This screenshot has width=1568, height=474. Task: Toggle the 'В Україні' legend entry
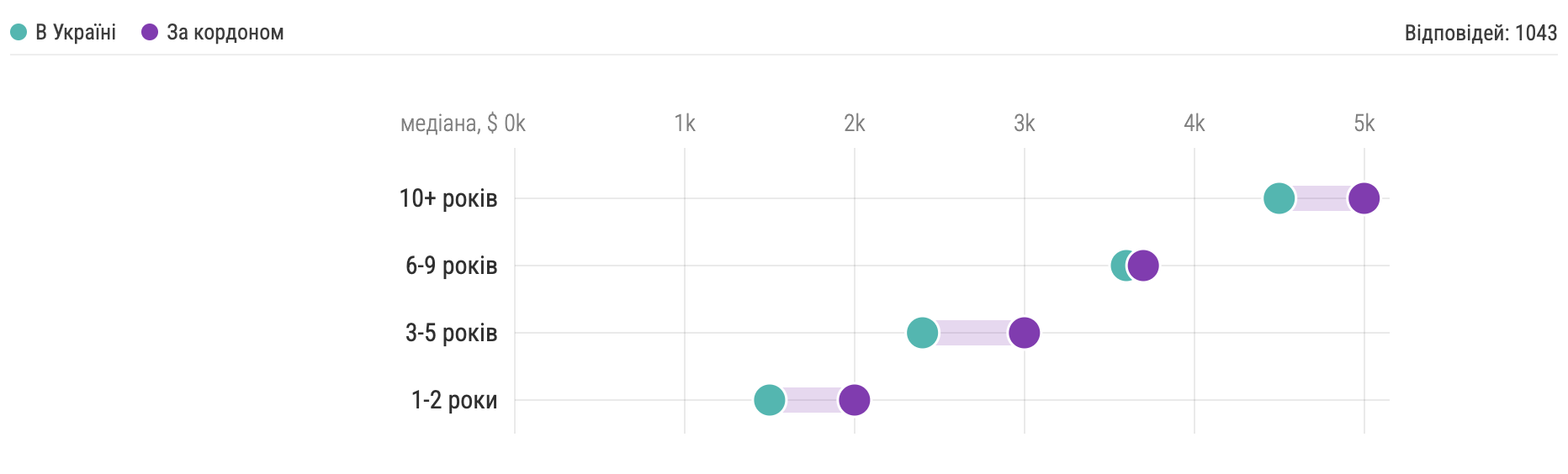(63, 33)
